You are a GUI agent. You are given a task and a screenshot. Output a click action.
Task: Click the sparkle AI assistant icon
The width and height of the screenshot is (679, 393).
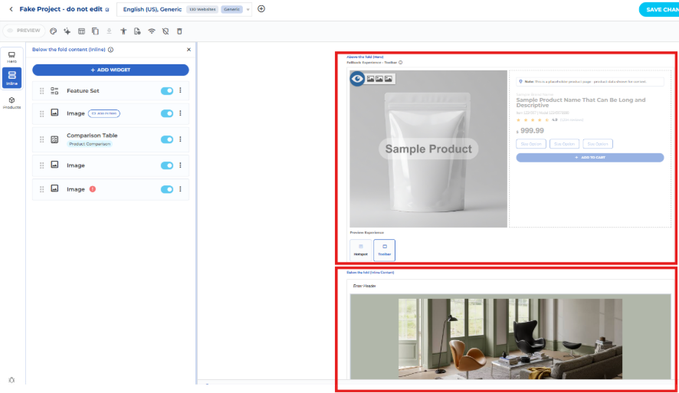pyautogui.click(x=67, y=31)
